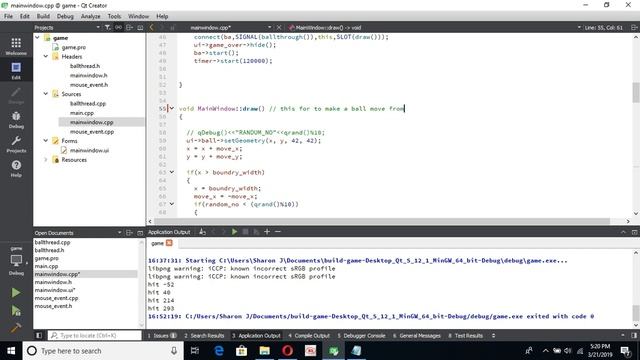640x360 pixels.
Task: Open the Analyze menu
Action: click(90, 16)
